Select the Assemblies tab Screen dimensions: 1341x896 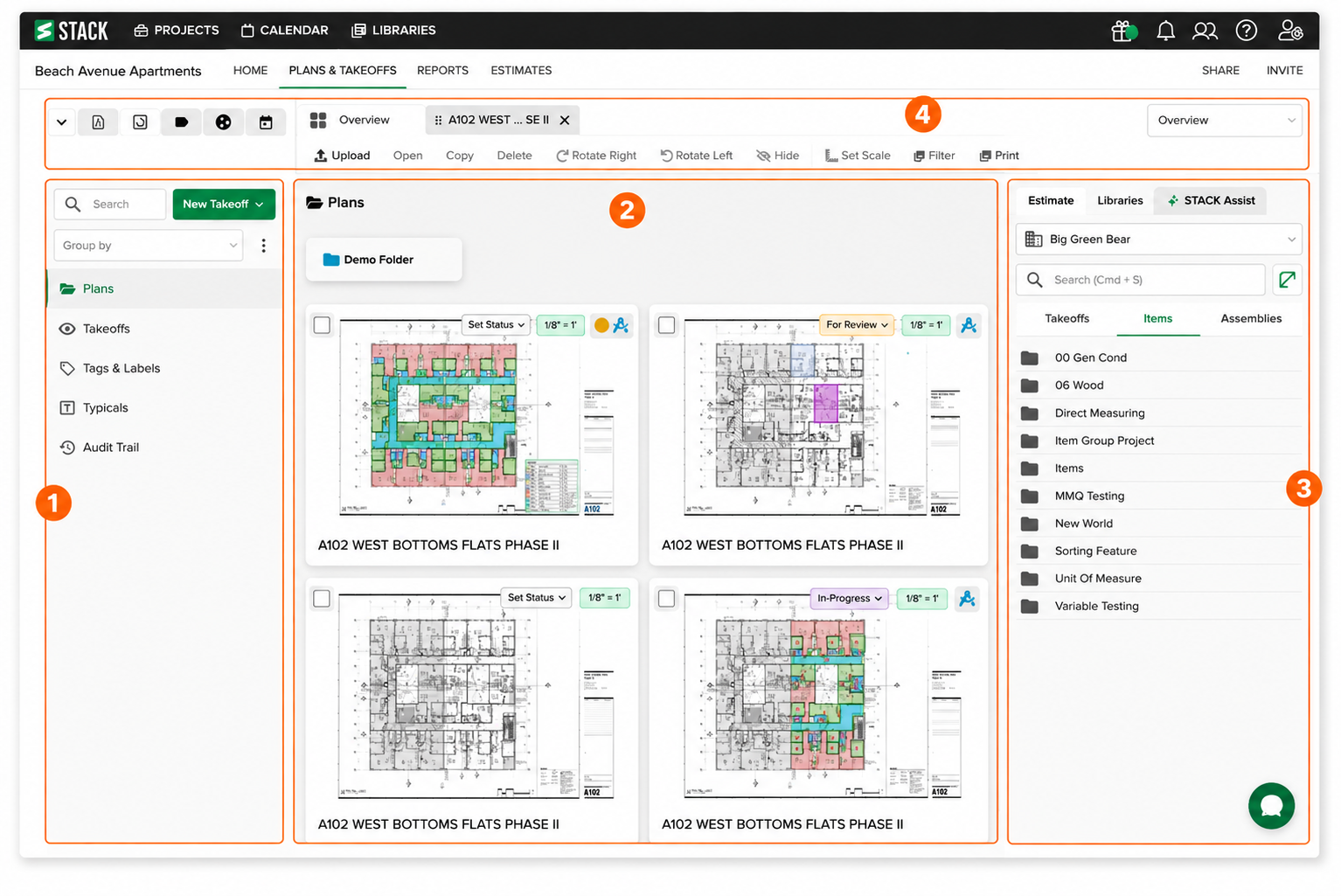1251,319
